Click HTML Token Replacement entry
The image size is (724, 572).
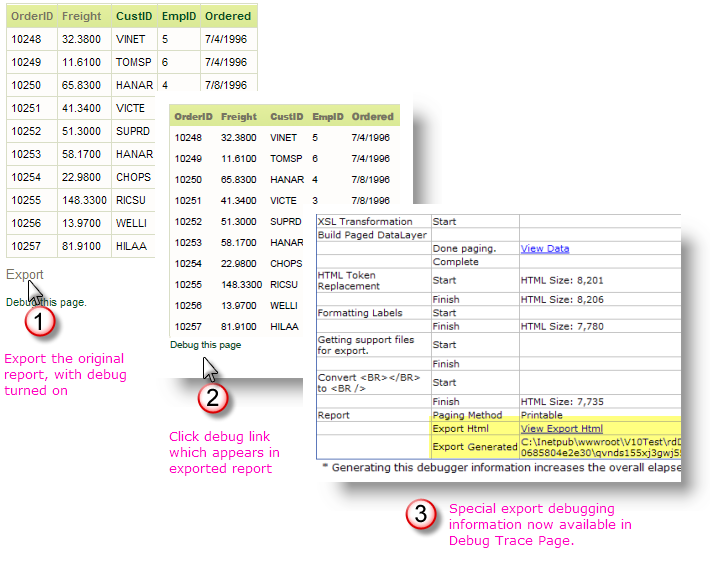[349, 281]
